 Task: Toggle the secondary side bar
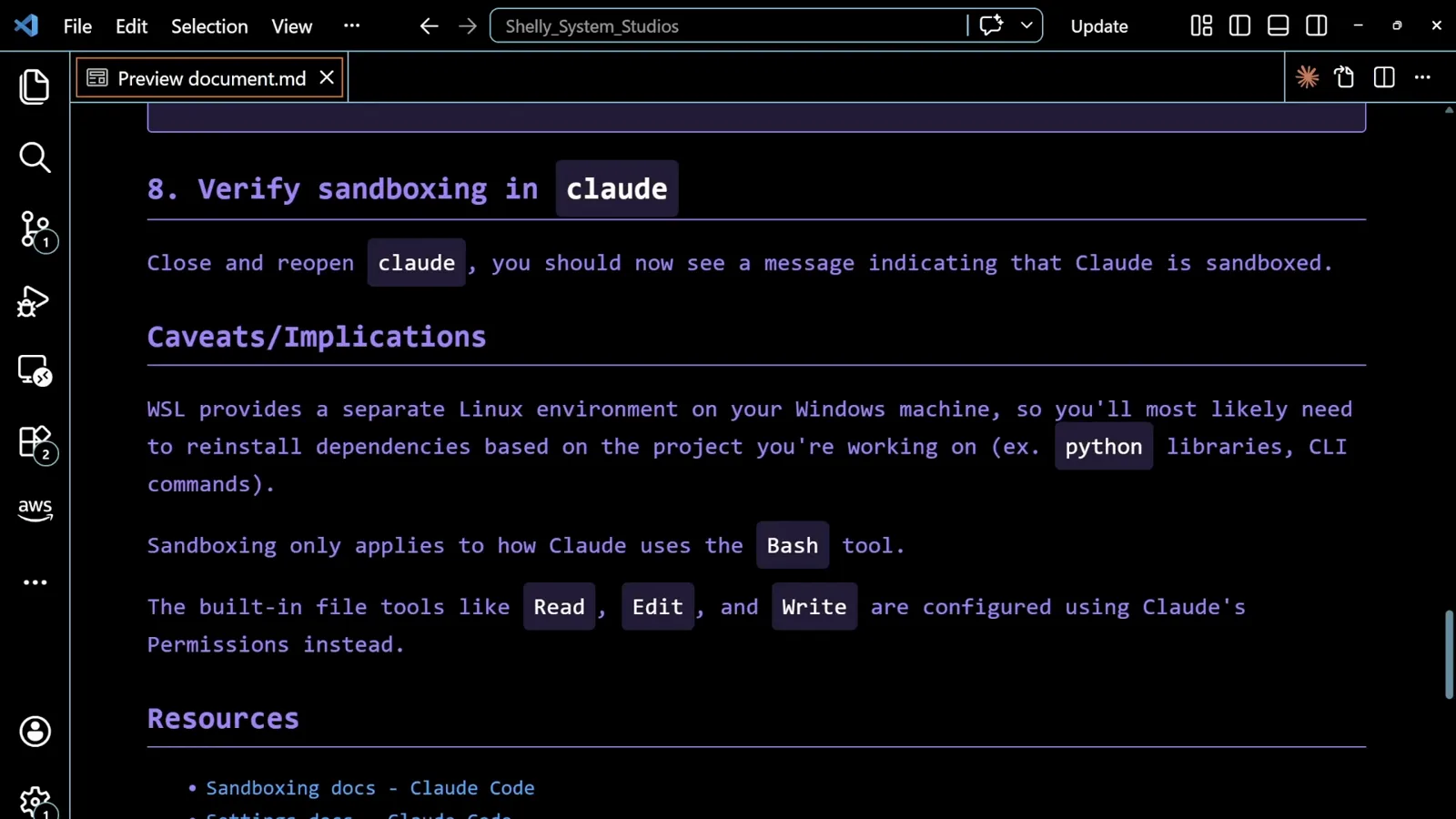(x=1316, y=25)
